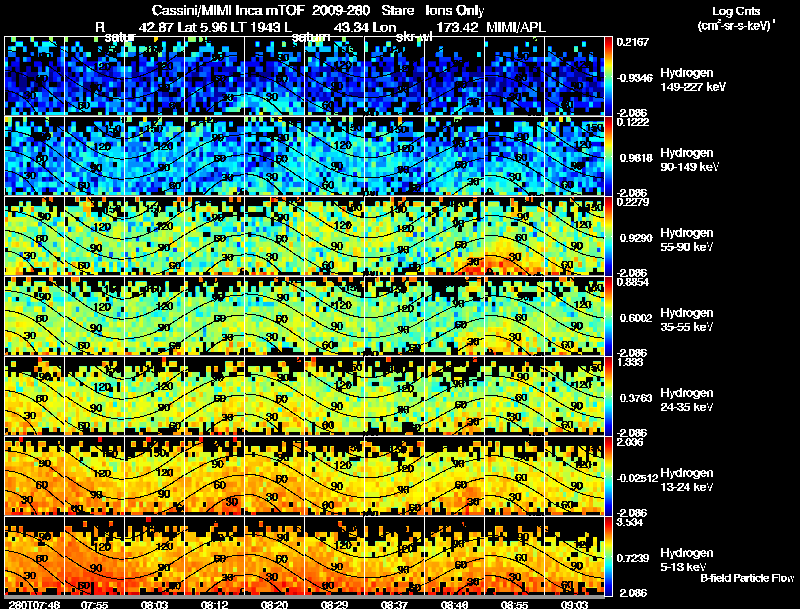Select the L value "43.34"
Screen dimensions: 800x609
tap(351, 27)
